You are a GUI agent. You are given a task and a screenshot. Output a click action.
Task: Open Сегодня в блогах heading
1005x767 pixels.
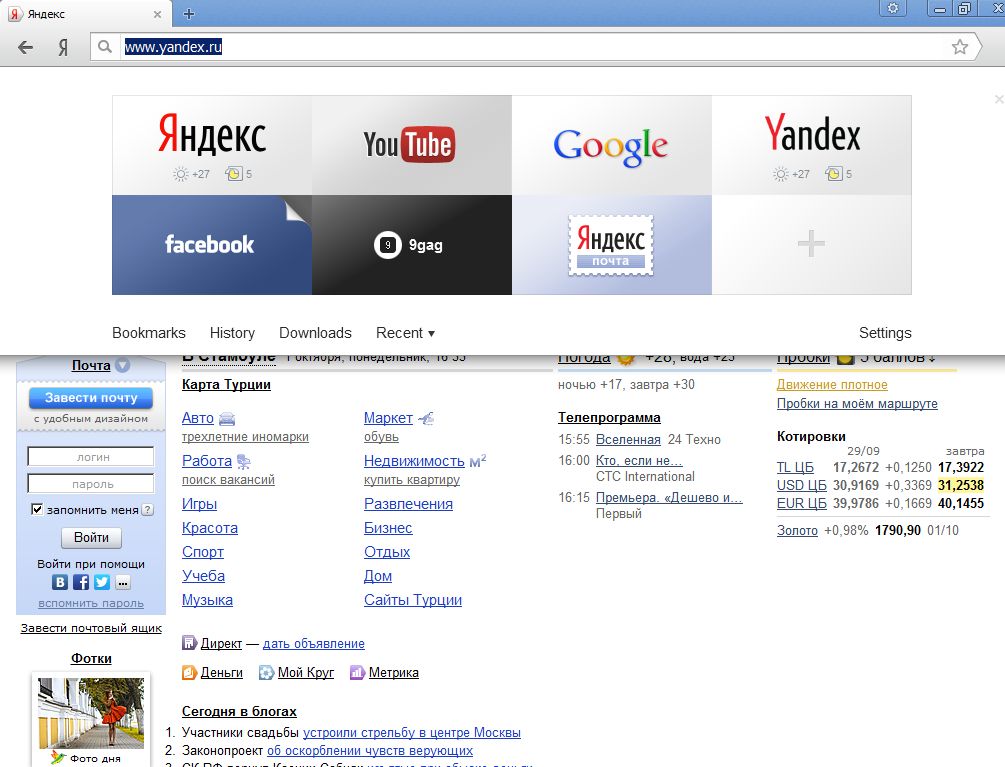coord(239,711)
